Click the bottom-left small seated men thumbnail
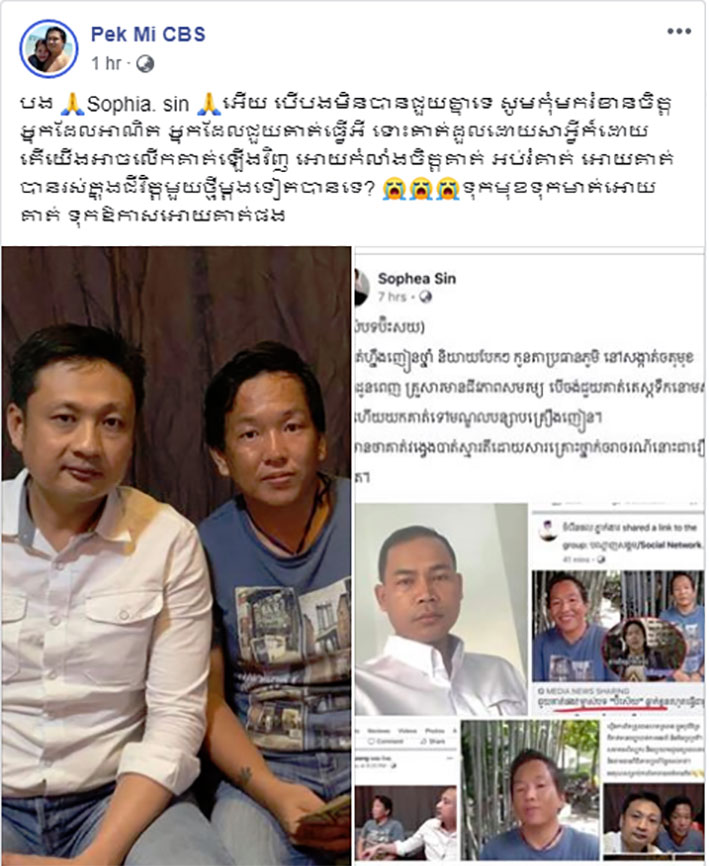 pos(406,823)
